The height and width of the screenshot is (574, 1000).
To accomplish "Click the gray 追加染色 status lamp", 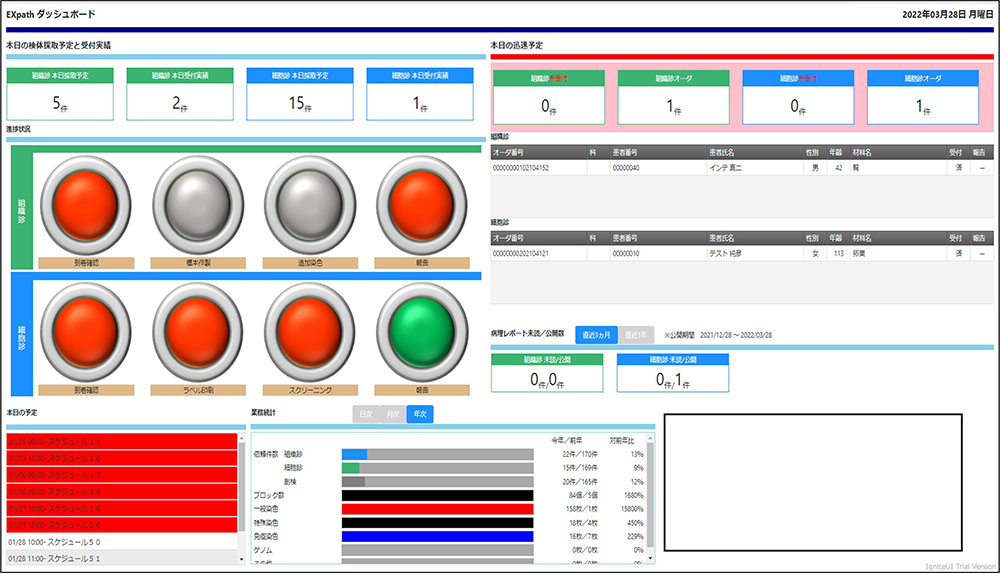I will 310,205.
